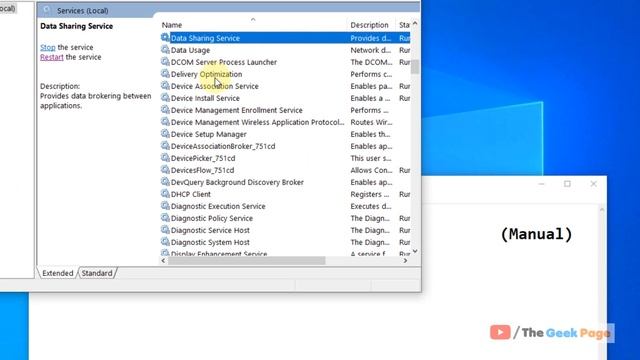Screen dimensions: 640x360
Task: Select Device Install Service name
Action: [205, 98]
